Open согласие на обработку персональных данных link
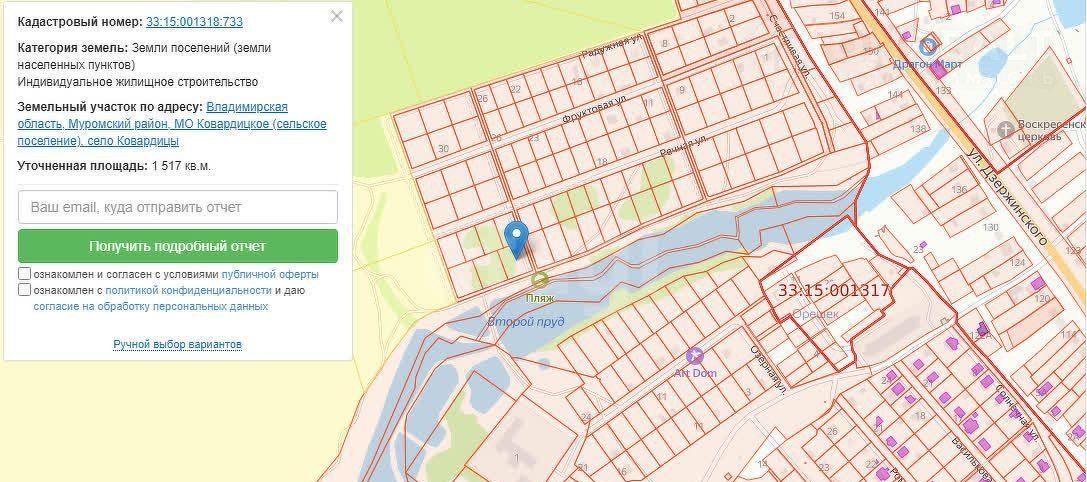1087x482 pixels. 150,306
